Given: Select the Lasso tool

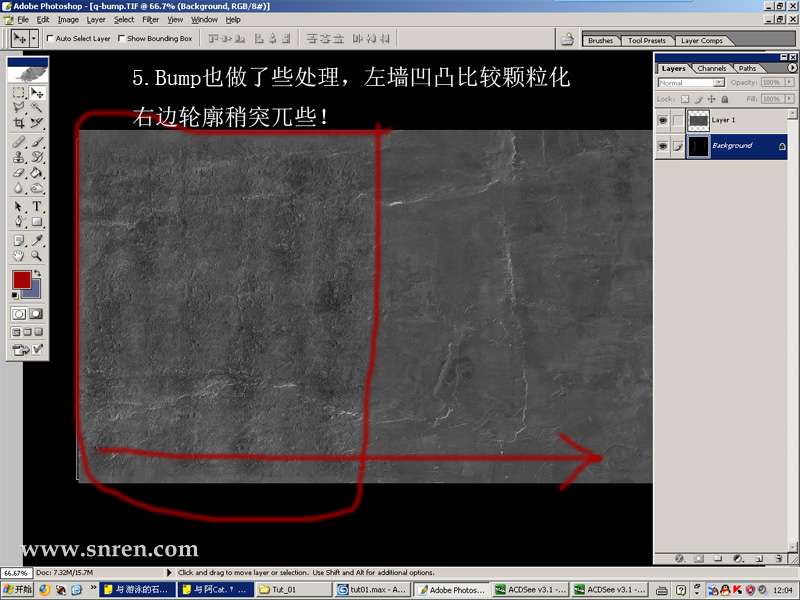Looking at the screenshot, I should click(19, 108).
